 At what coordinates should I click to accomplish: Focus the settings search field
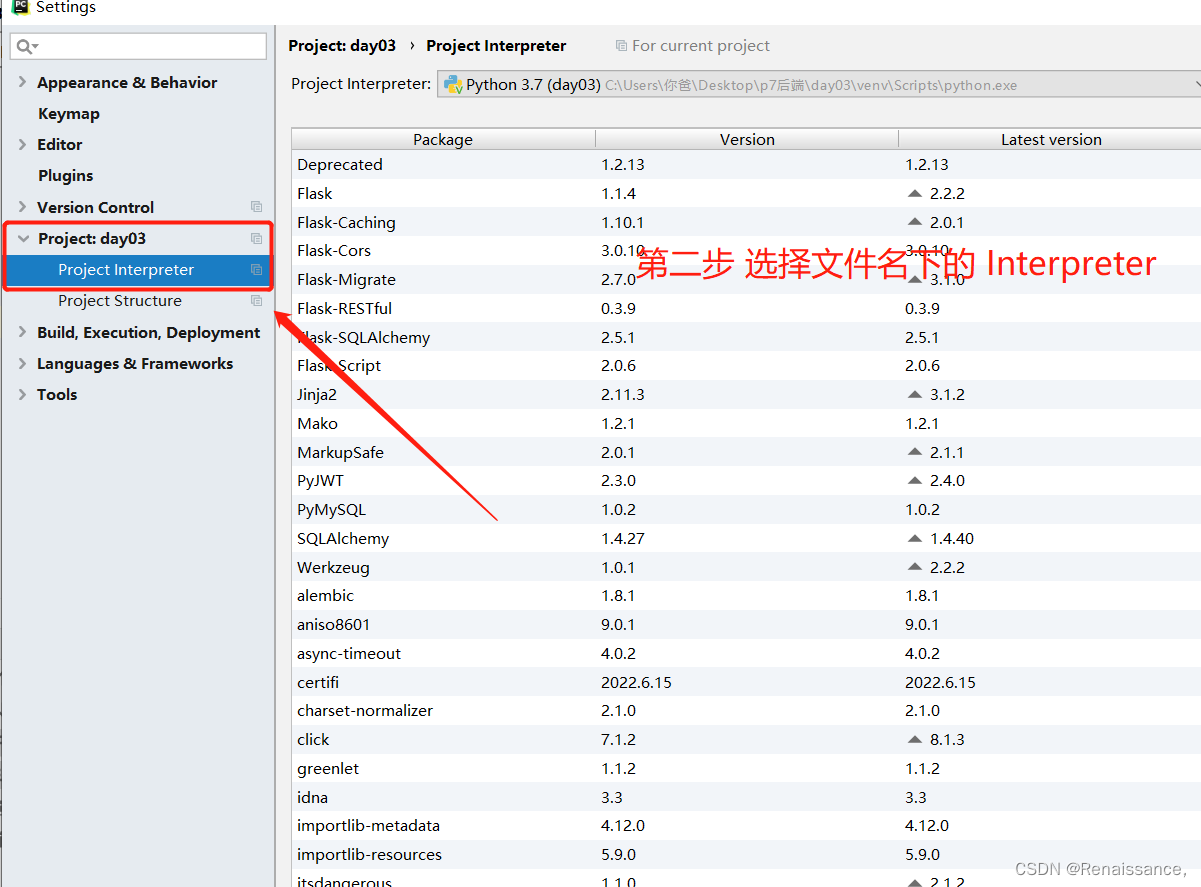click(138, 46)
